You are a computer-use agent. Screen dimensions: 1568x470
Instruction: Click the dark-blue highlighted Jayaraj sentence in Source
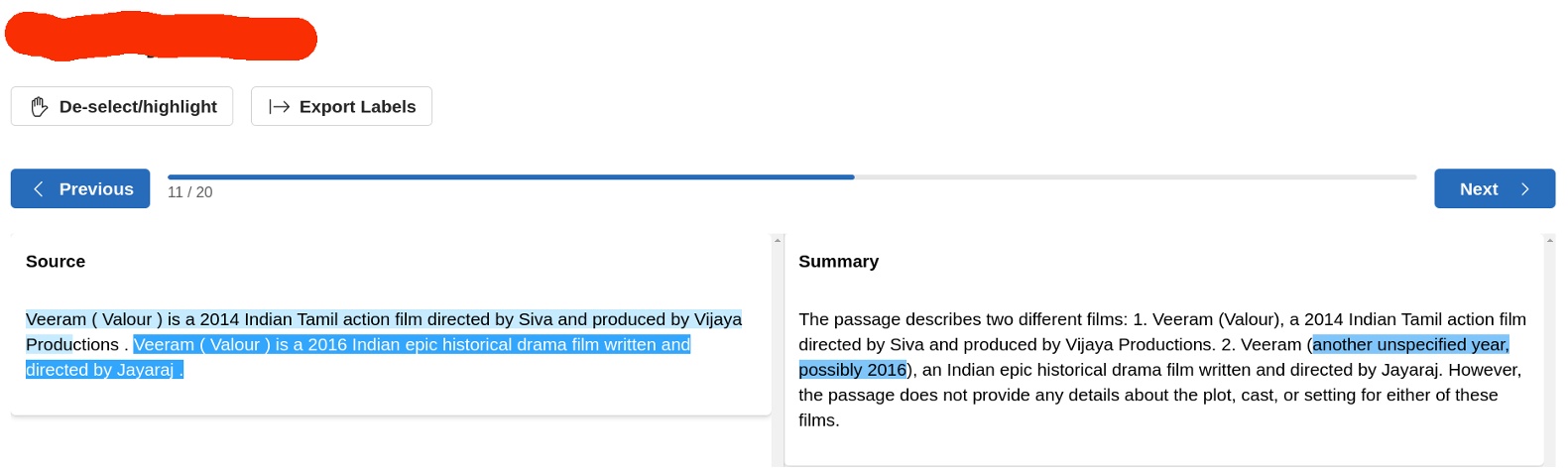(412, 345)
